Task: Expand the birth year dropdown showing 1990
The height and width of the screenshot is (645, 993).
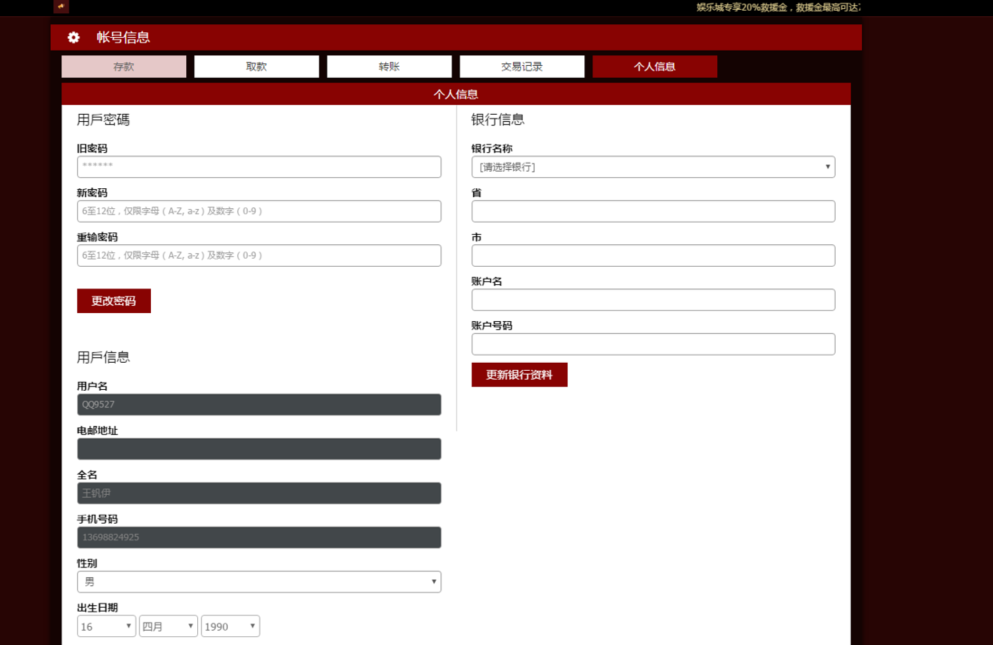Action: pos(230,626)
